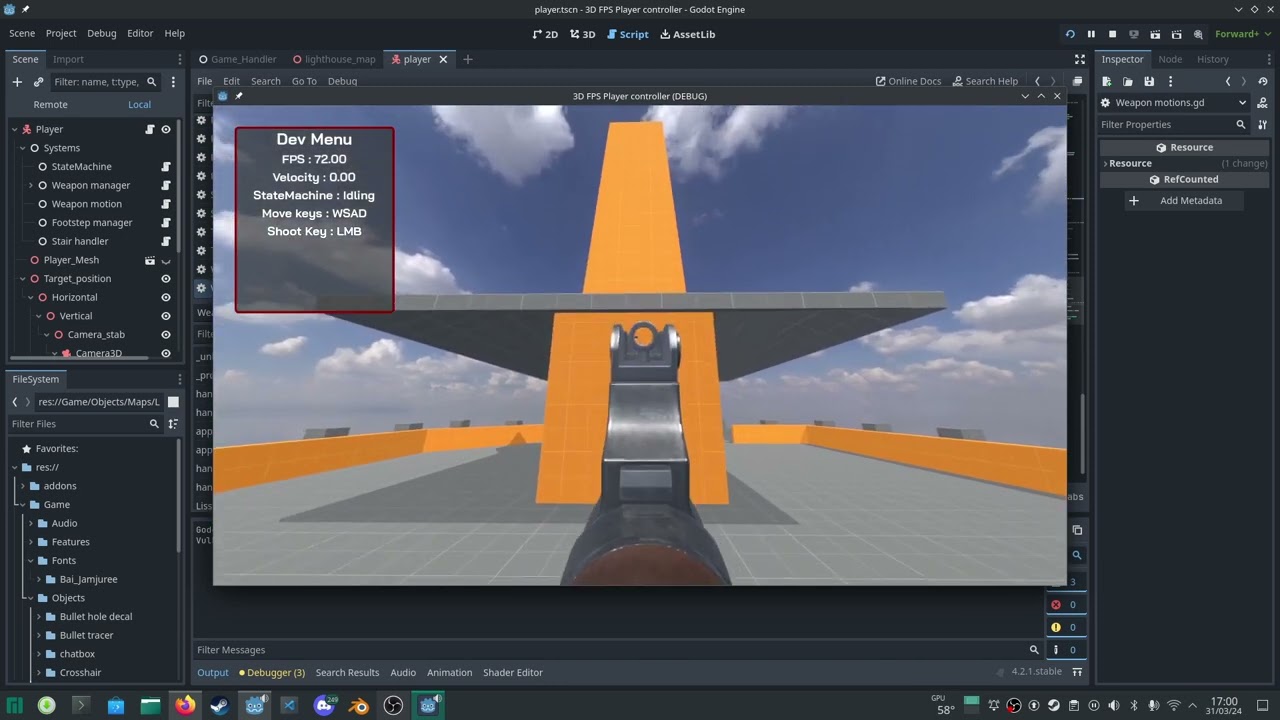Screen dimensions: 1280x720
Task: Toggle visibility of the Vertical node
Action: (166, 316)
